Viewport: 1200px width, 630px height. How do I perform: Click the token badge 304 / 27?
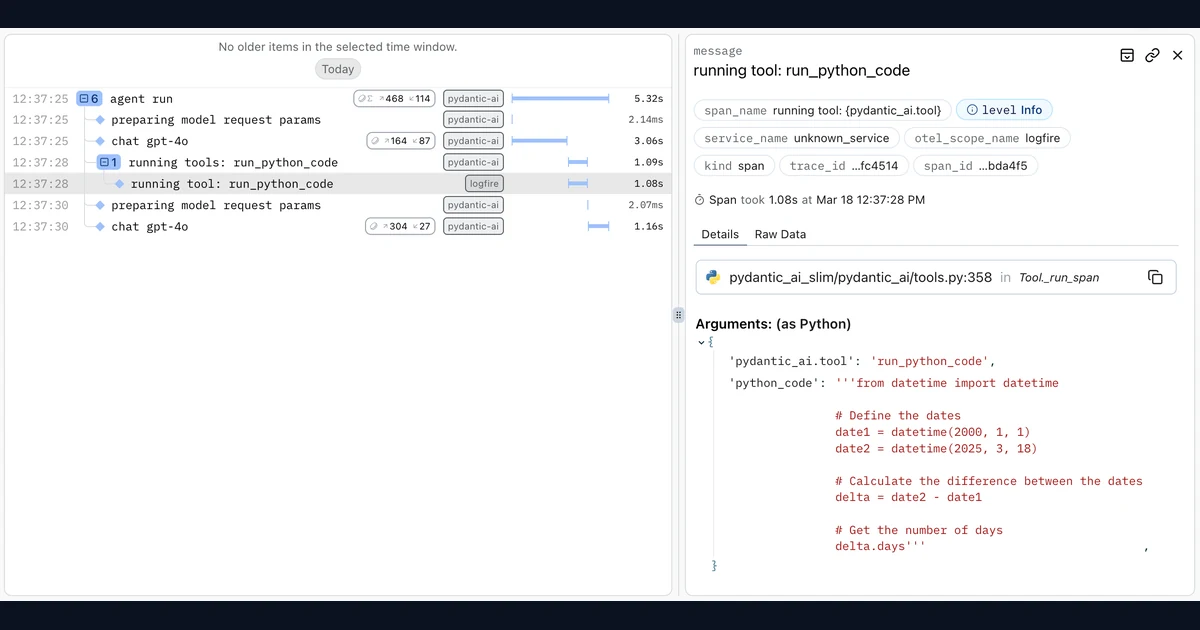(401, 226)
